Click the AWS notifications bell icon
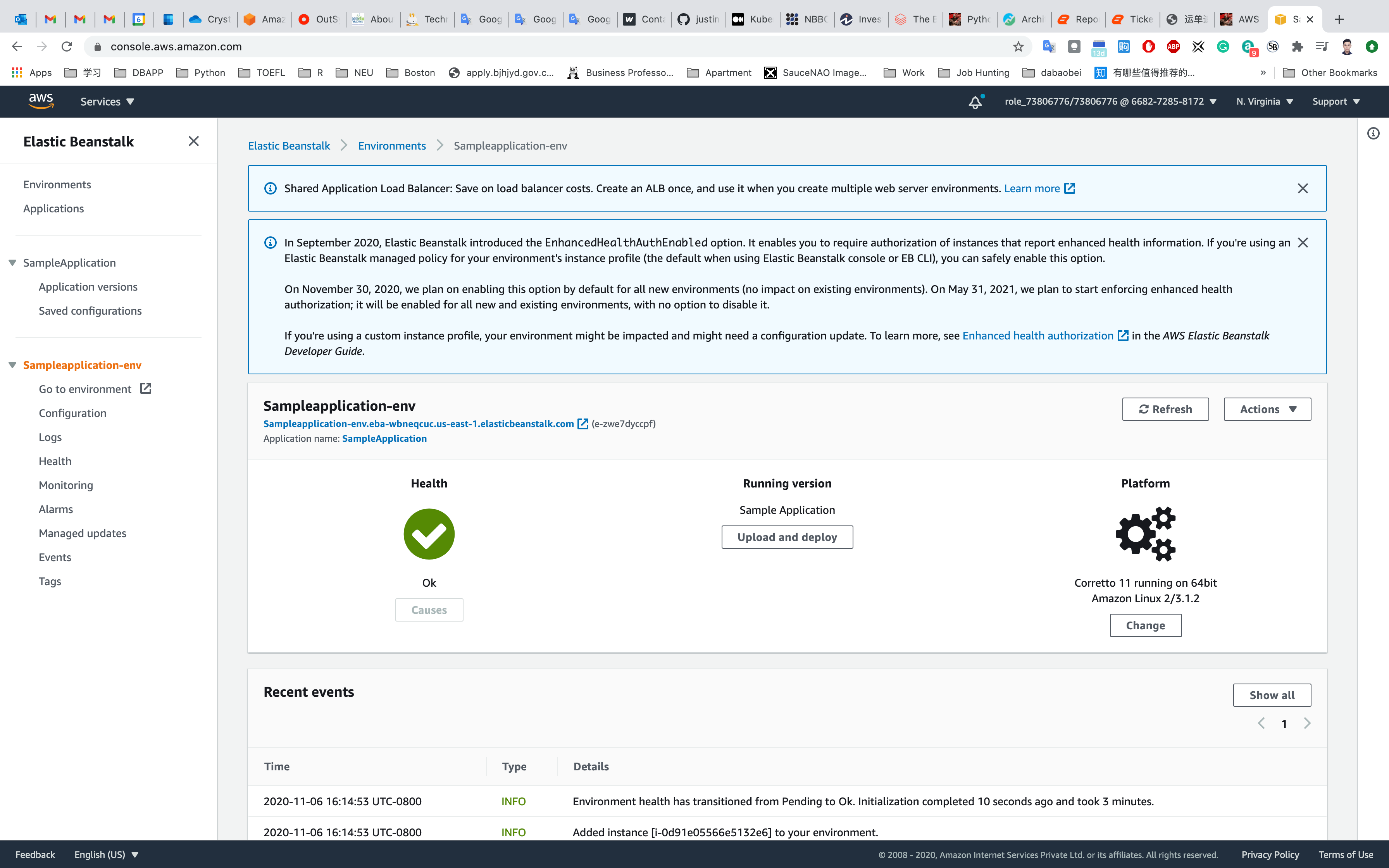The height and width of the screenshot is (868, 1389). tap(975, 102)
